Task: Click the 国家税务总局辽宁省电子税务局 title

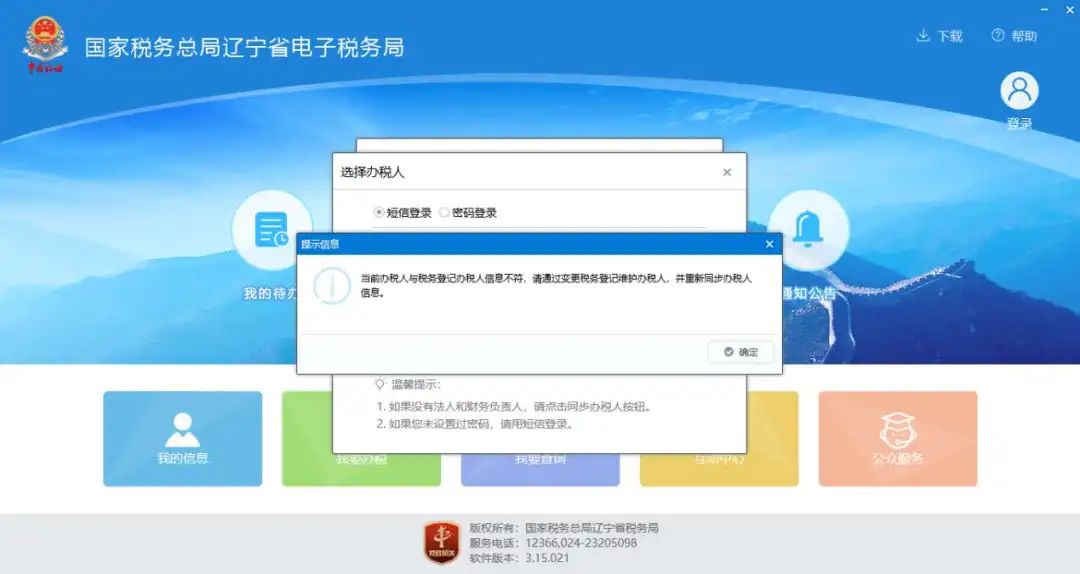Action: click(245, 48)
